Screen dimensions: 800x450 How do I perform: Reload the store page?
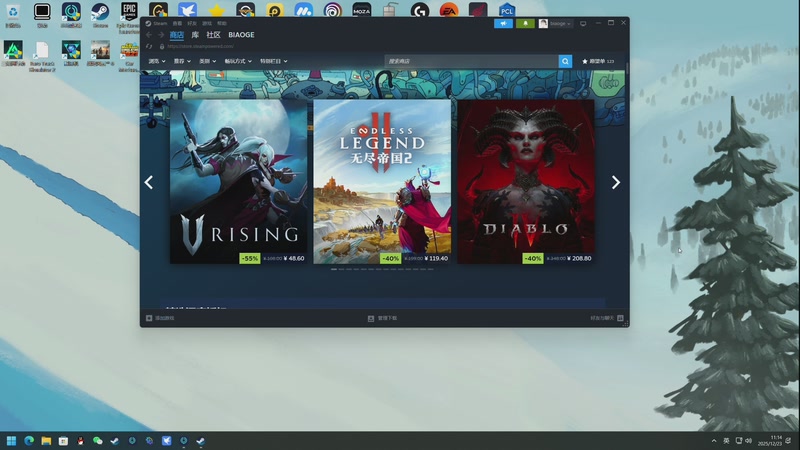[x=149, y=46]
